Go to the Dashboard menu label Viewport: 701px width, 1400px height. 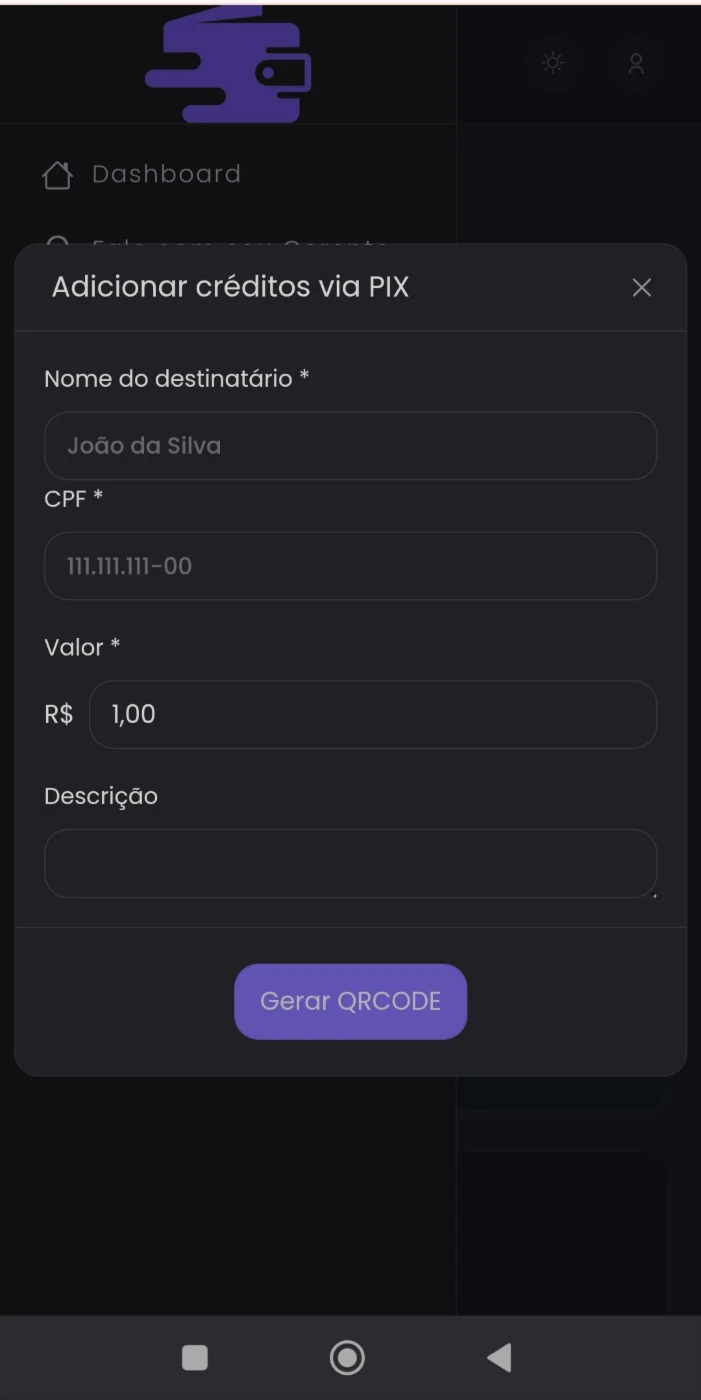click(x=166, y=174)
